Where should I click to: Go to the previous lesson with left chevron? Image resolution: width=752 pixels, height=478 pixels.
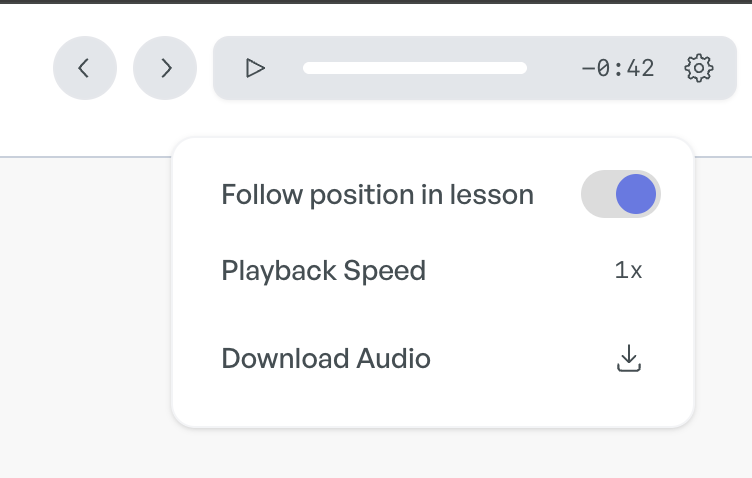click(x=84, y=68)
